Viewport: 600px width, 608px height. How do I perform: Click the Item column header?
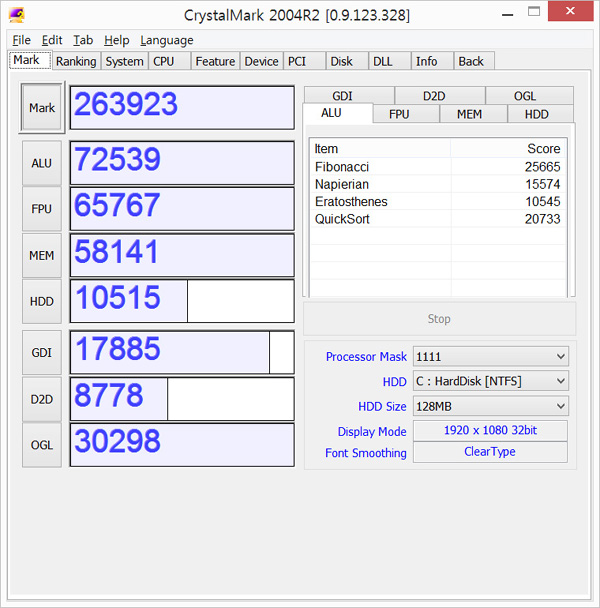pyautogui.click(x=380, y=149)
